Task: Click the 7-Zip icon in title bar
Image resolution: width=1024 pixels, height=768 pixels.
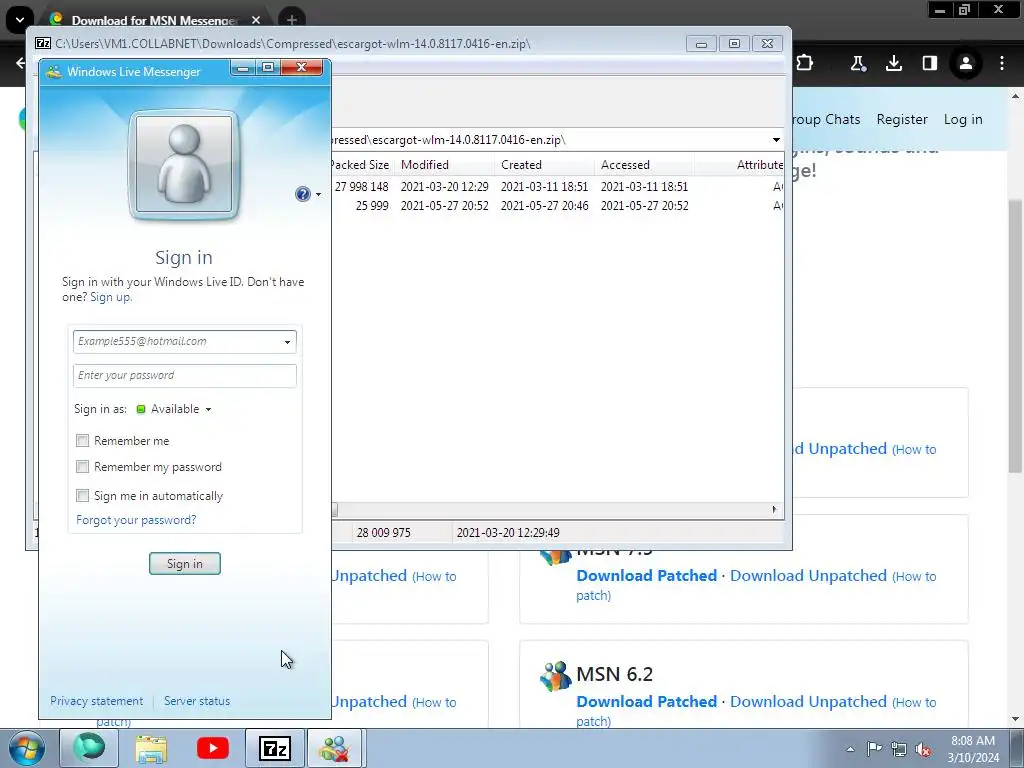Action: coord(43,44)
